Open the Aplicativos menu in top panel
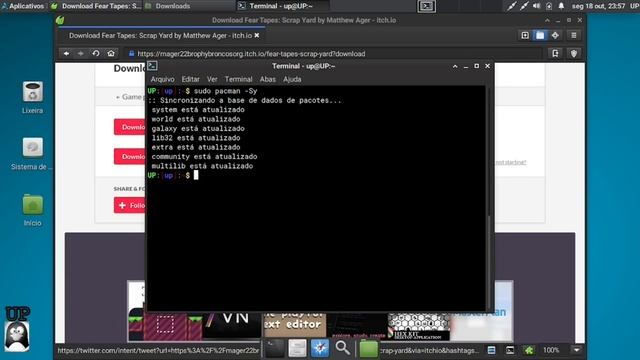This screenshot has height=360, width=640. click(23, 6)
